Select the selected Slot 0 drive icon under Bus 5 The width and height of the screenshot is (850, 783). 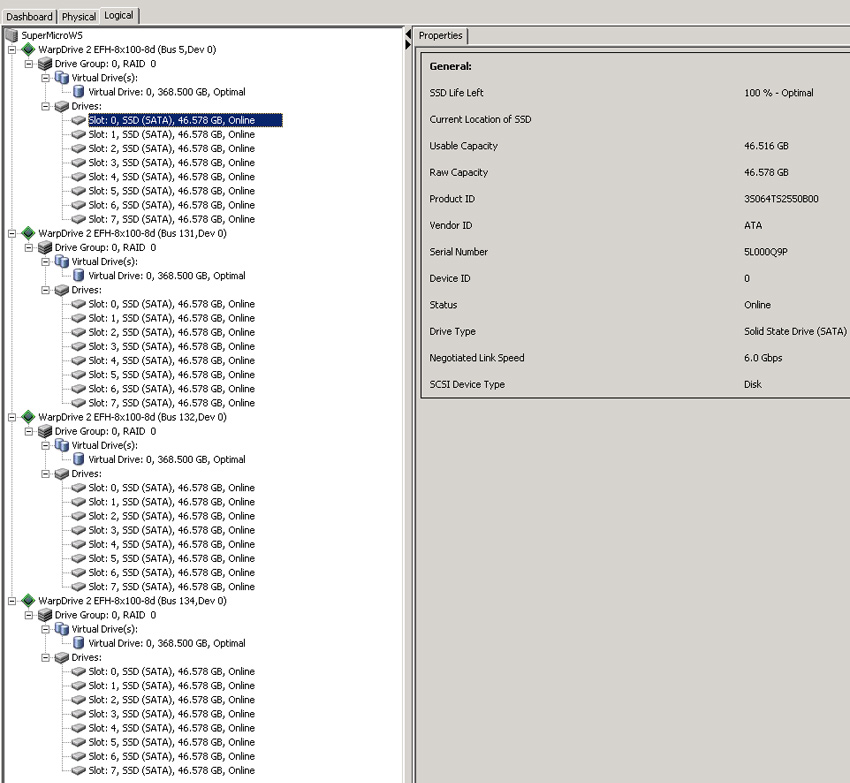79,120
